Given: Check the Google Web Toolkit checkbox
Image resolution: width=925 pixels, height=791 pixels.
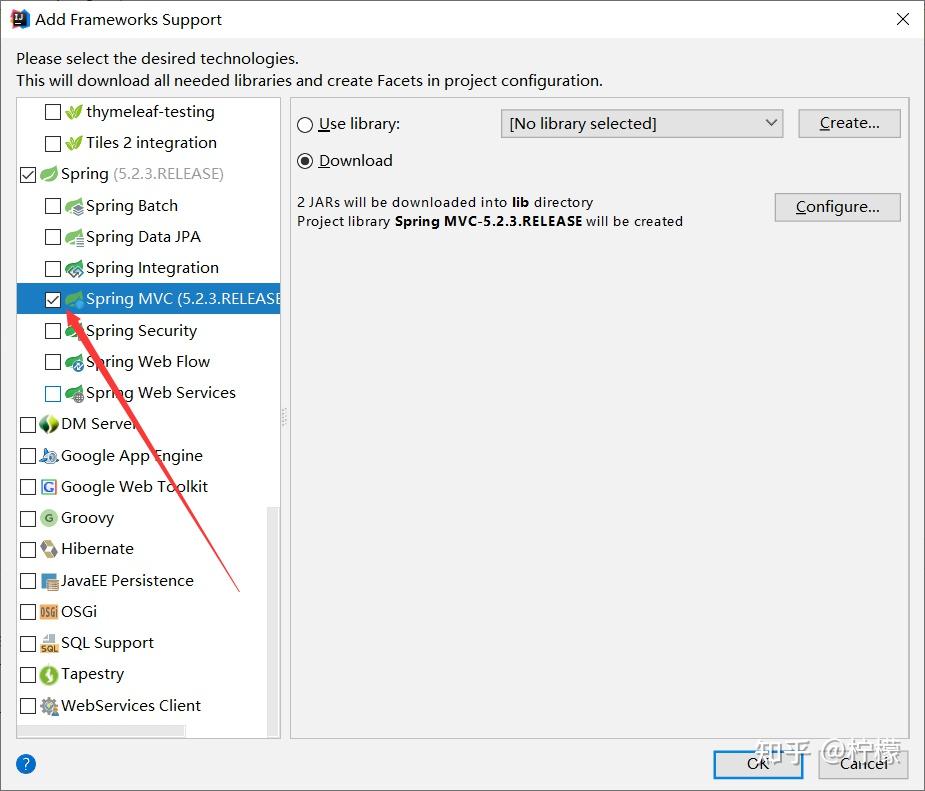Looking at the screenshot, I should (x=28, y=487).
